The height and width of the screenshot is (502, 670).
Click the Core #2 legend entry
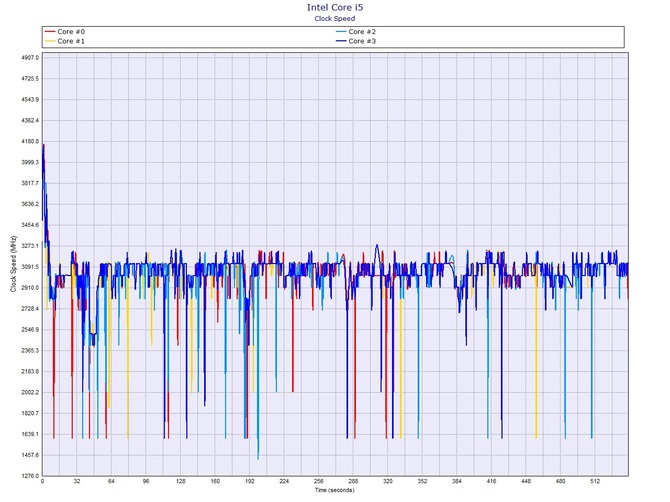coord(356,32)
